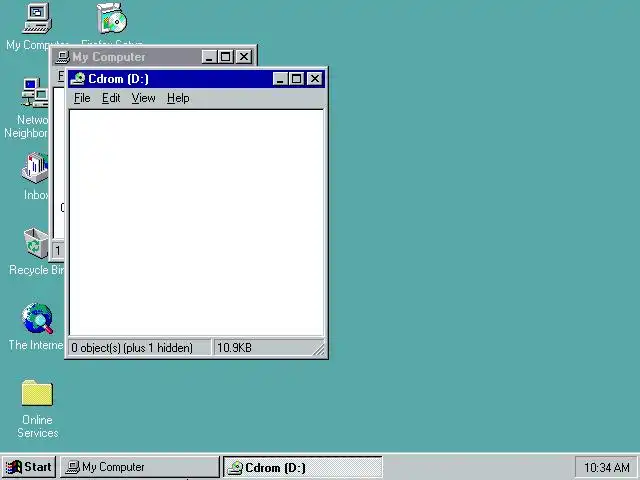The image size is (640, 480).
Task: Open the Recycle Bin desktop icon
Action: (x=36, y=243)
